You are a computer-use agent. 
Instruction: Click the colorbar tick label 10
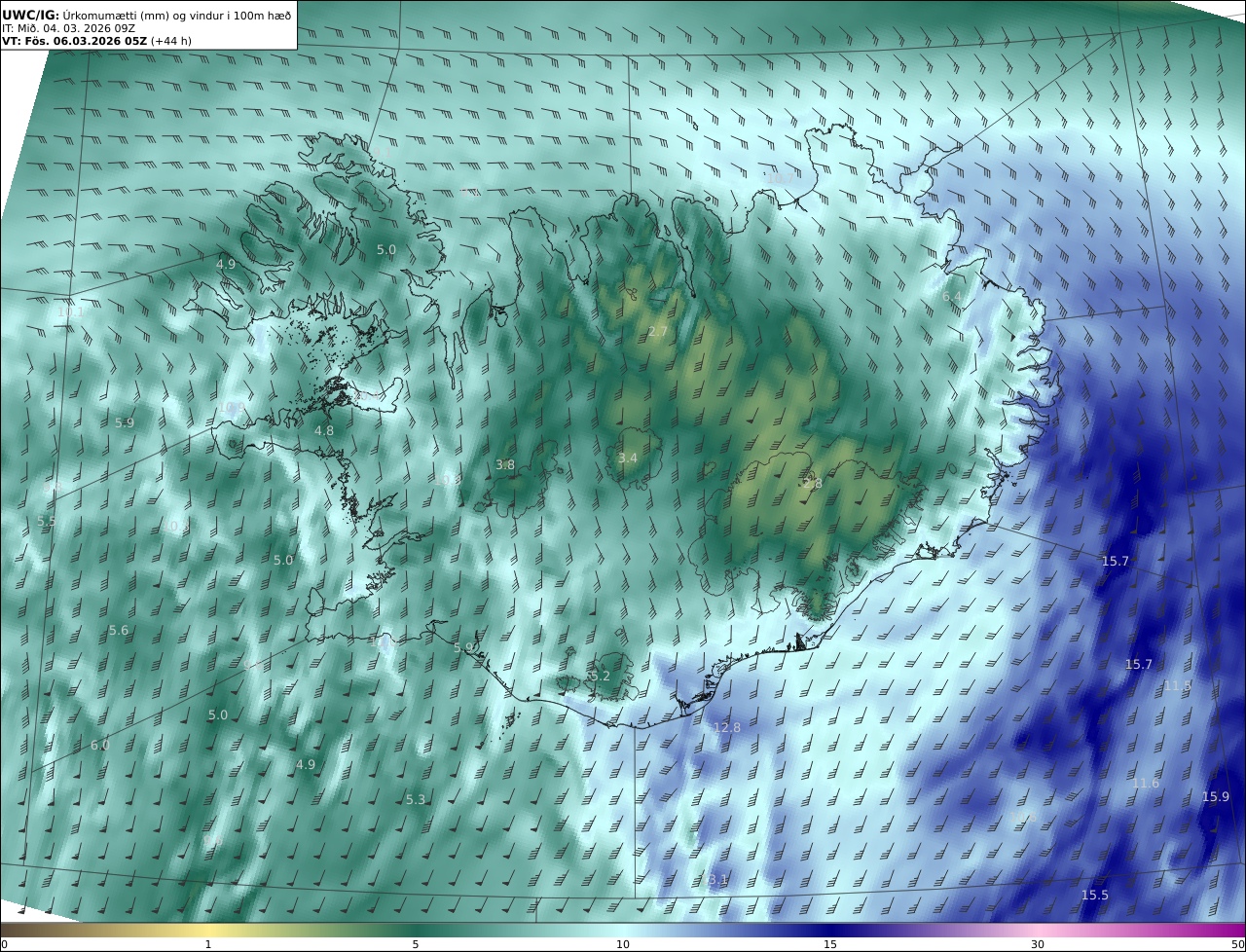pyautogui.click(x=623, y=944)
